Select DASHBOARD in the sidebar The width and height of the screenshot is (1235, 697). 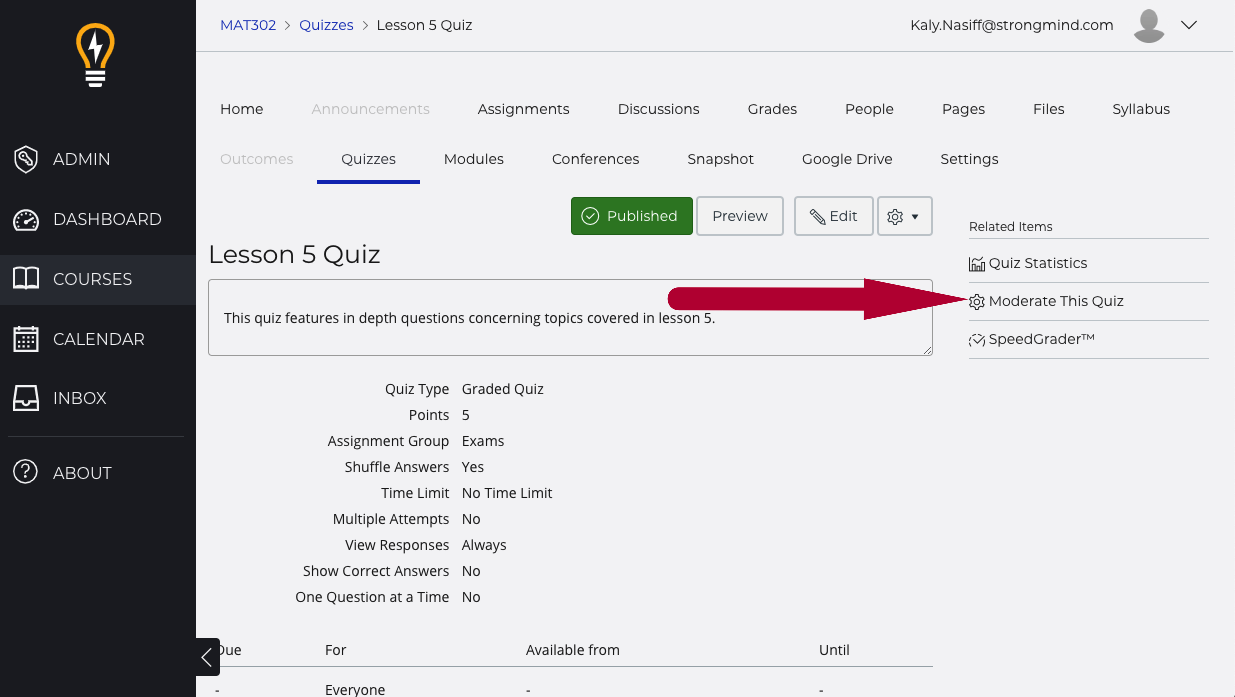point(98,219)
